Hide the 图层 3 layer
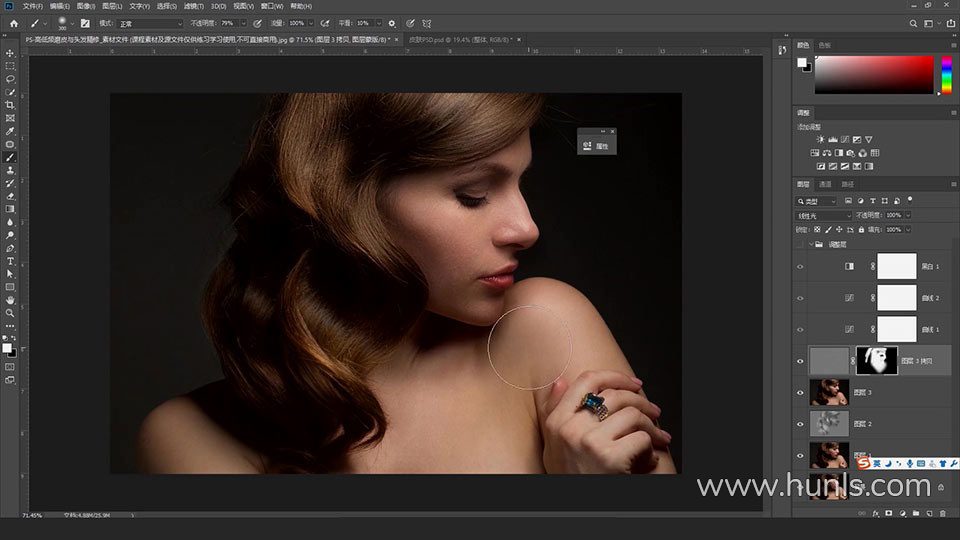Image resolution: width=960 pixels, height=540 pixels. click(800, 393)
